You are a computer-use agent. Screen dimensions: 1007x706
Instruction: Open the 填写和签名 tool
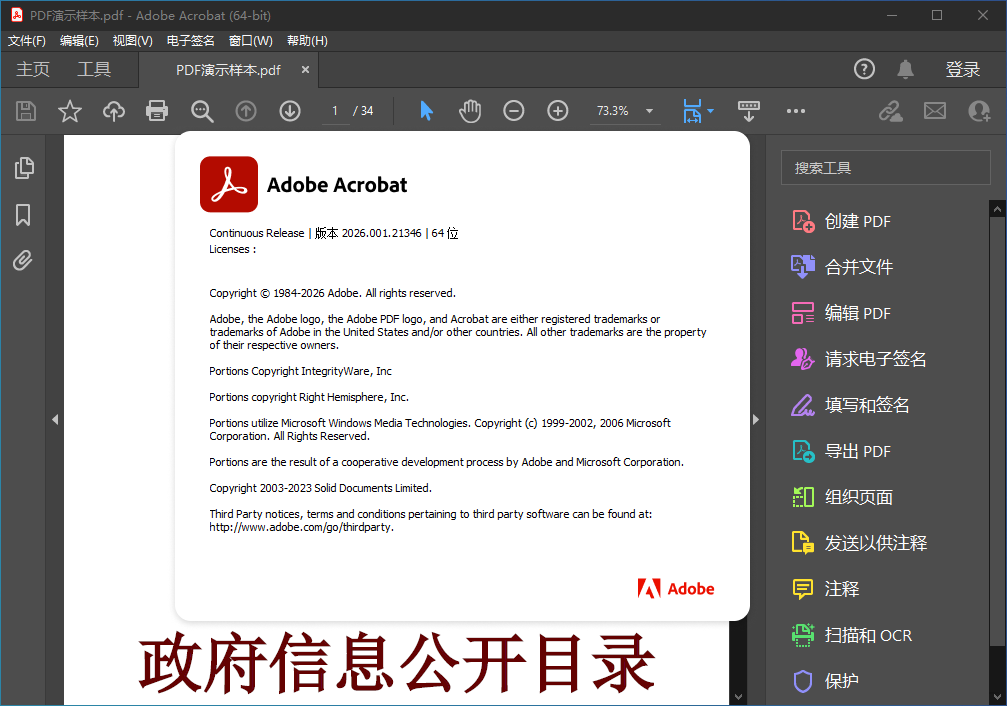850,405
